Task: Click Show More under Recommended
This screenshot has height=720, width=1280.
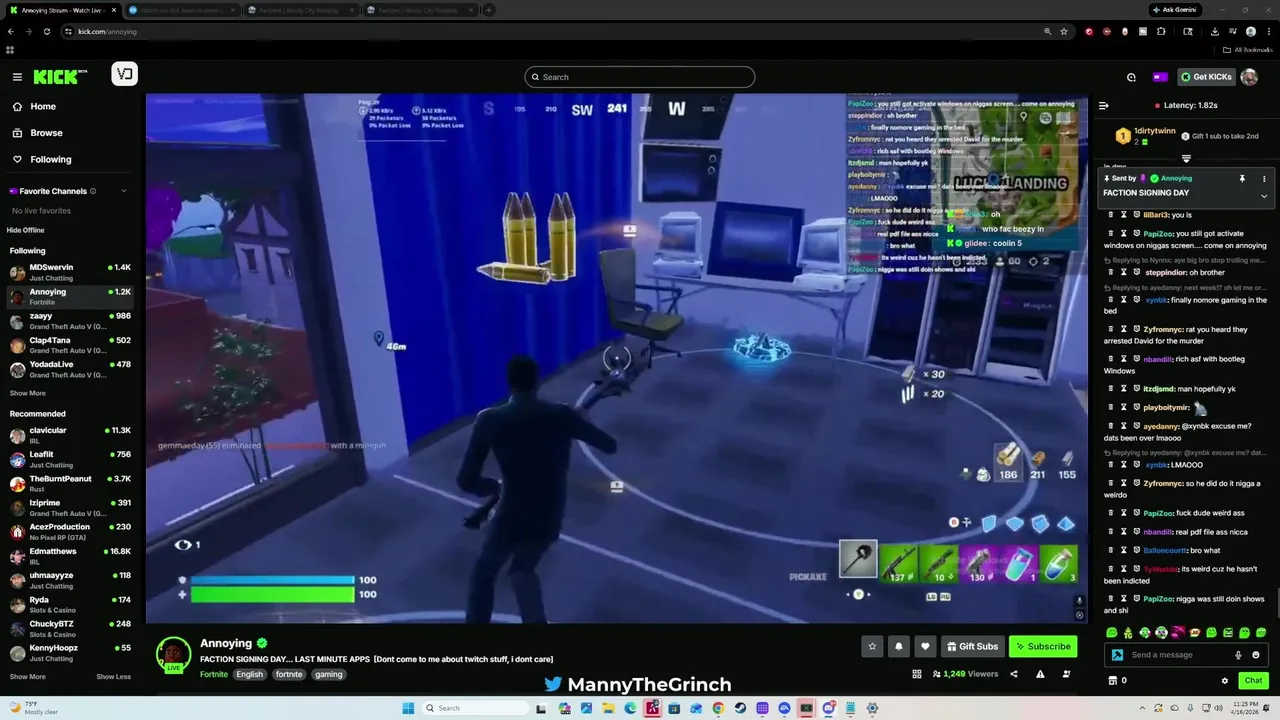Action: point(27,677)
